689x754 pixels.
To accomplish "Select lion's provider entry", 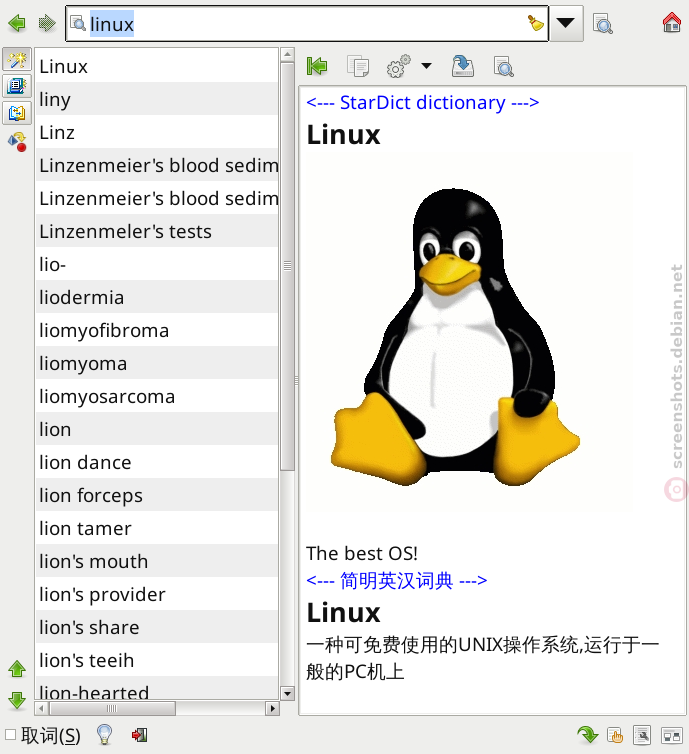I will (x=157, y=594).
